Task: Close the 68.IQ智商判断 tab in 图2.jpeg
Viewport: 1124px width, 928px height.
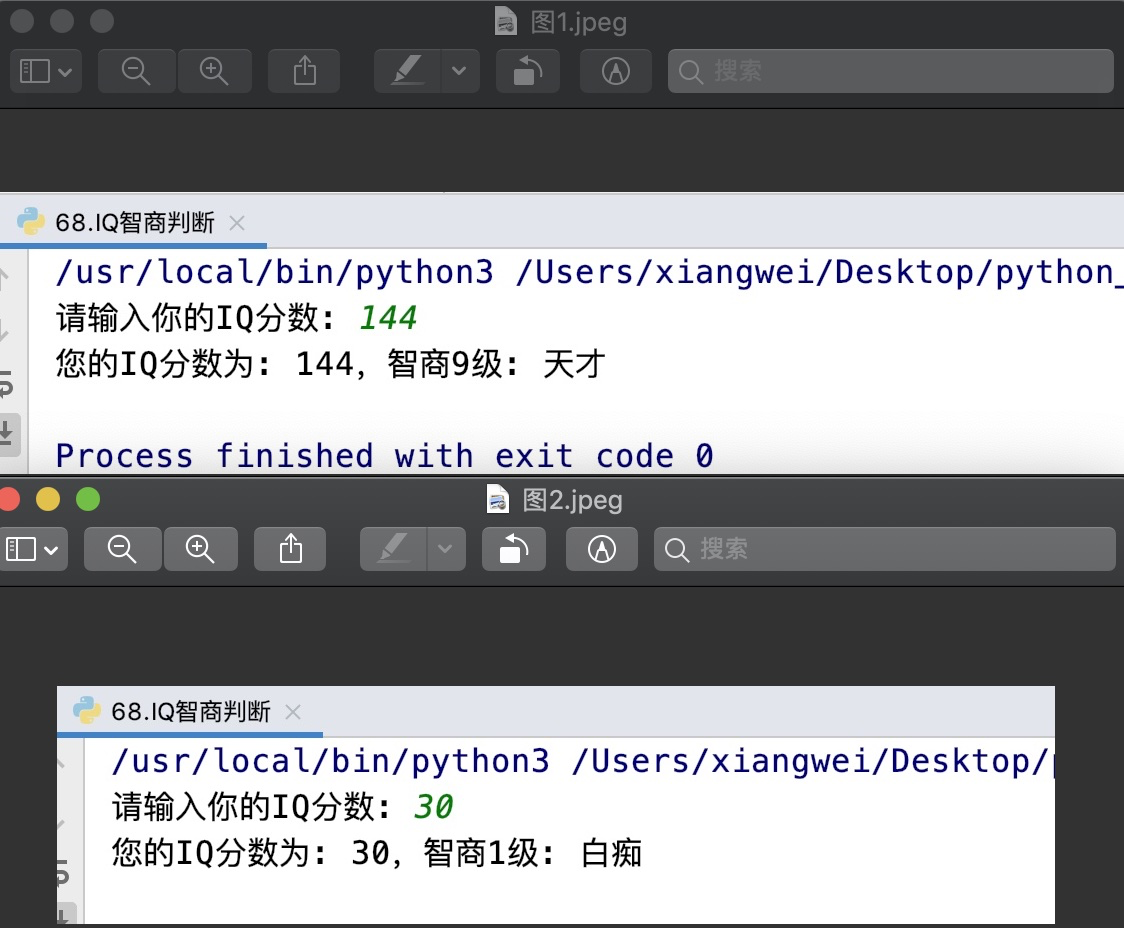Action: [293, 712]
